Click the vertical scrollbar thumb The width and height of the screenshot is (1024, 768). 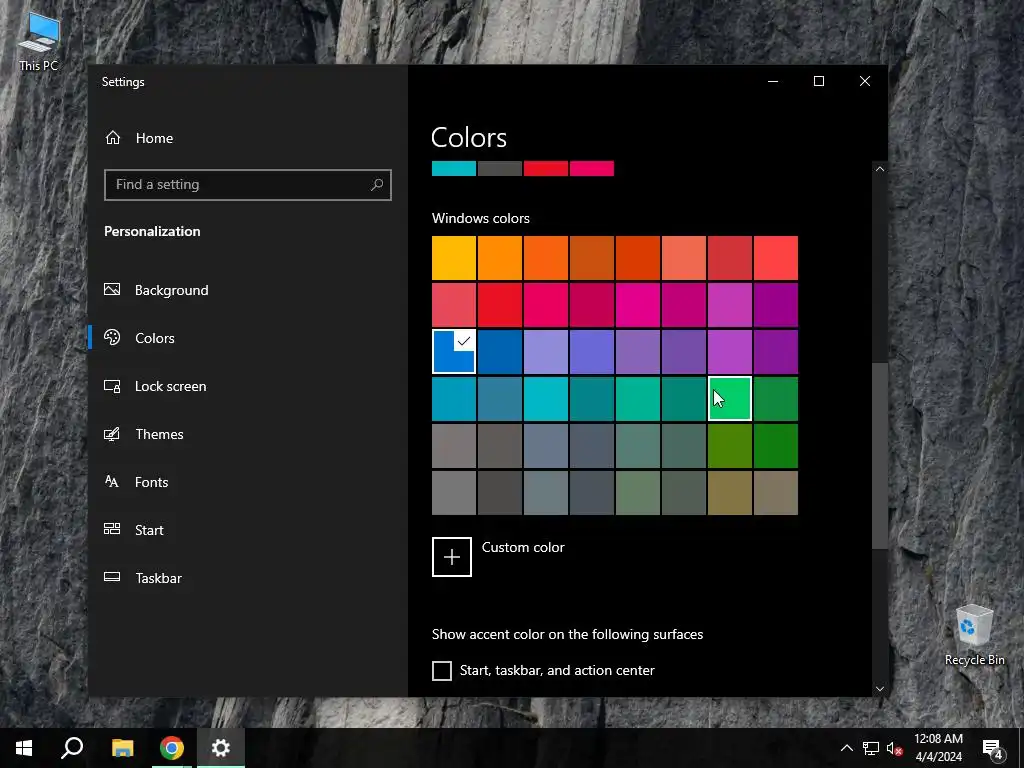pyautogui.click(x=880, y=455)
